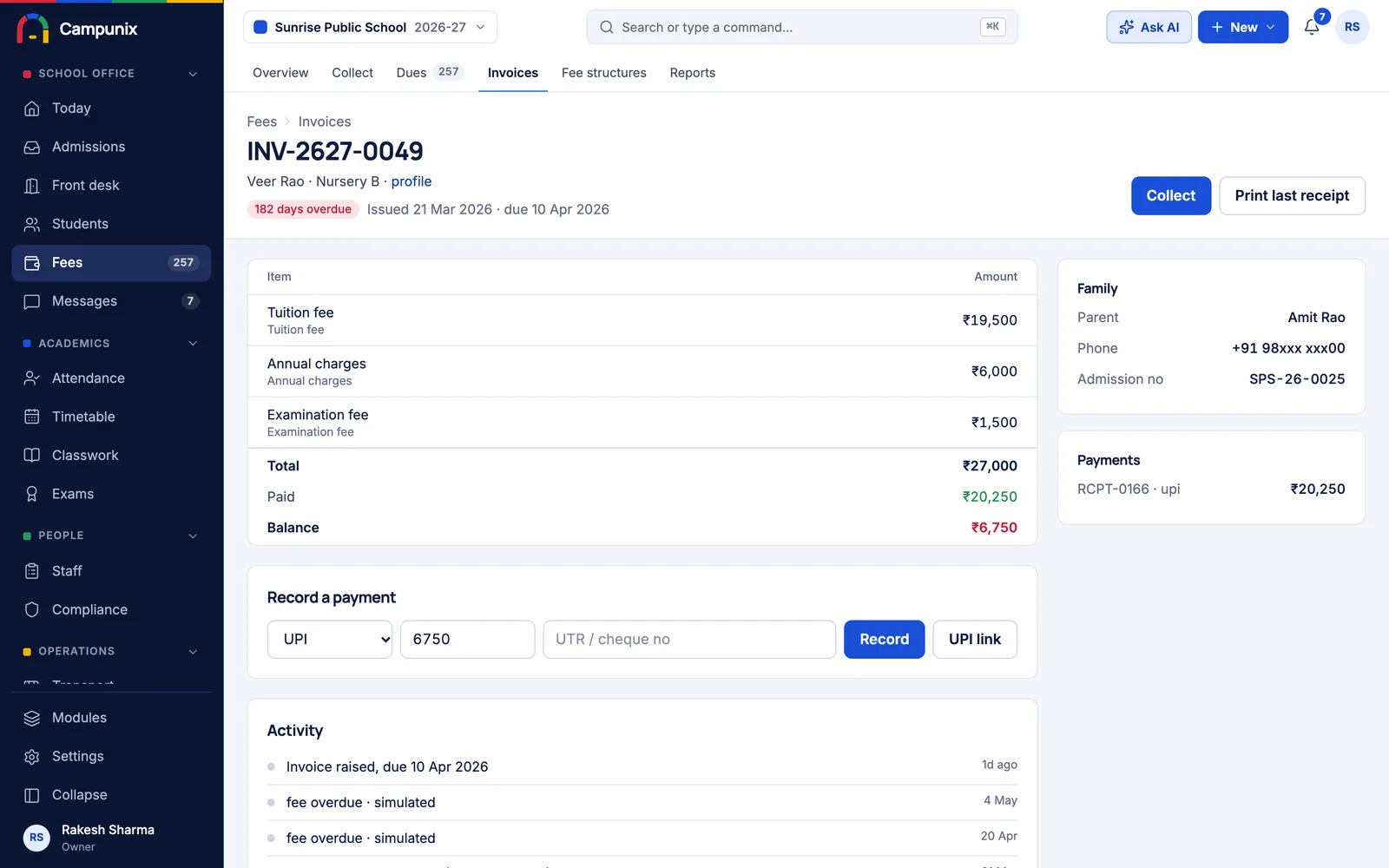Expand the New button menu
This screenshot has width=1389, height=868.
pyautogui.click(x=1243, y=27)
